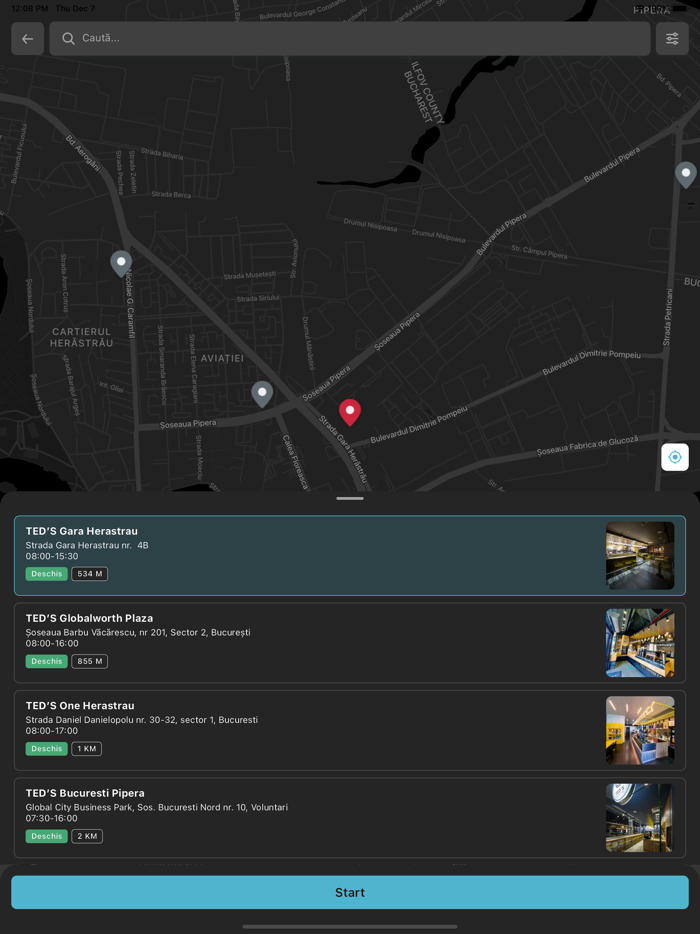Focus the Caută search field
700x934 pixels.
[350, 39]
